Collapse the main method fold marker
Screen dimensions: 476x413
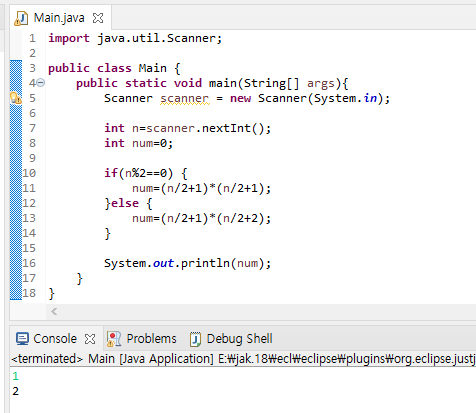click(40, 82)
